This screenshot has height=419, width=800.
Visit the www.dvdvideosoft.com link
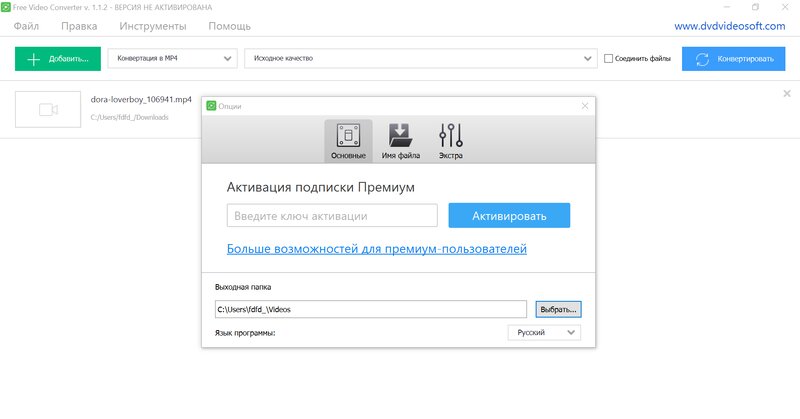730,26
